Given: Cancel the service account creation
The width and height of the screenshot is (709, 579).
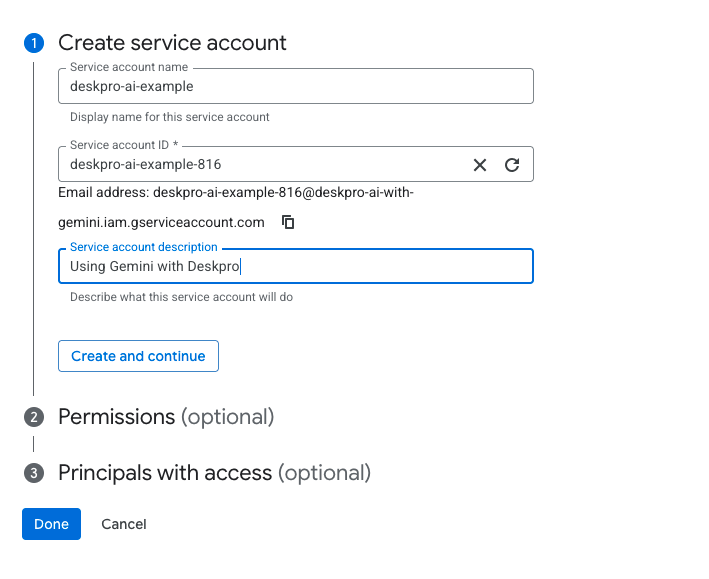Looking at the screenshot, I should tap(124, 524).
